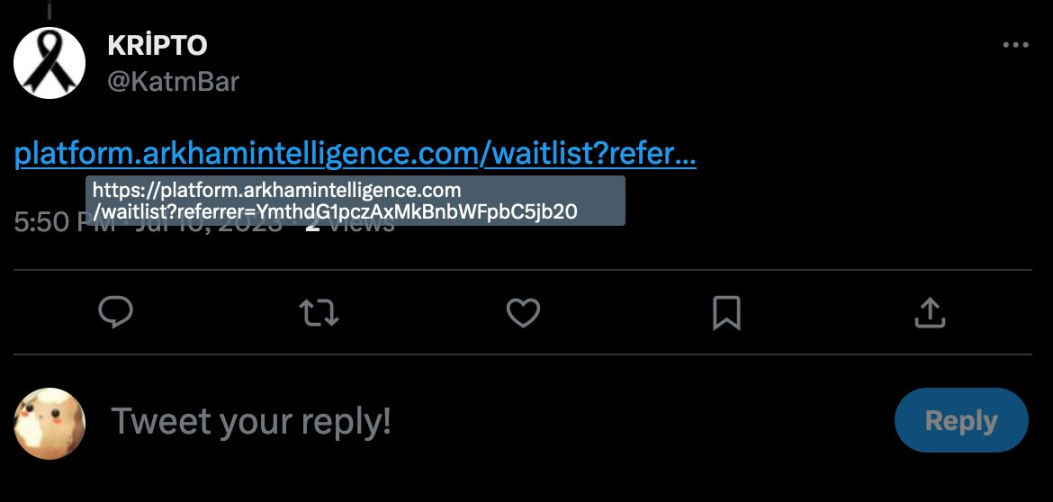Reply to the tweet via speech-bubble icon
The height and width of the screenshot is (502, 1053).
(116, 314)
